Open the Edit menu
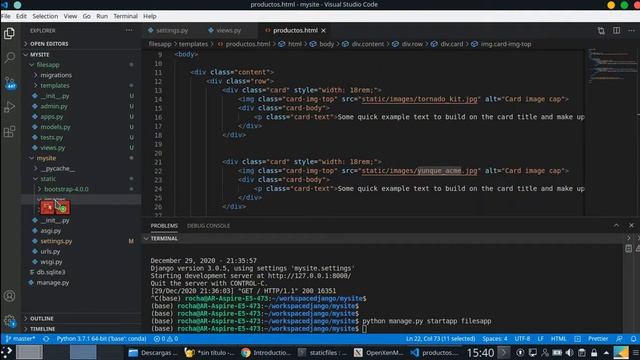Image resolution: width=640 pixels, height=360 pixels. coord(21,16)
